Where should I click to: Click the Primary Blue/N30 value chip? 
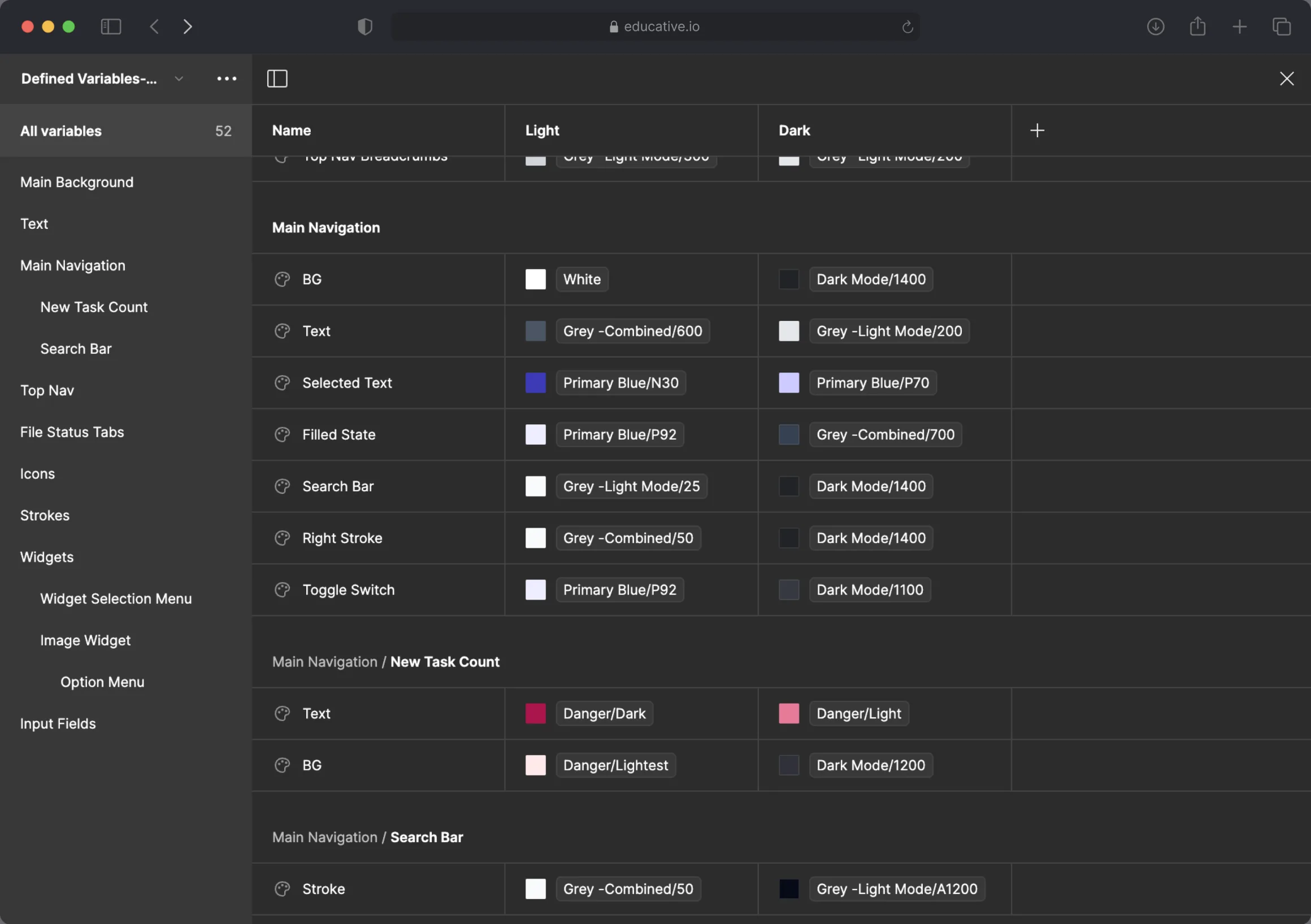620,383
